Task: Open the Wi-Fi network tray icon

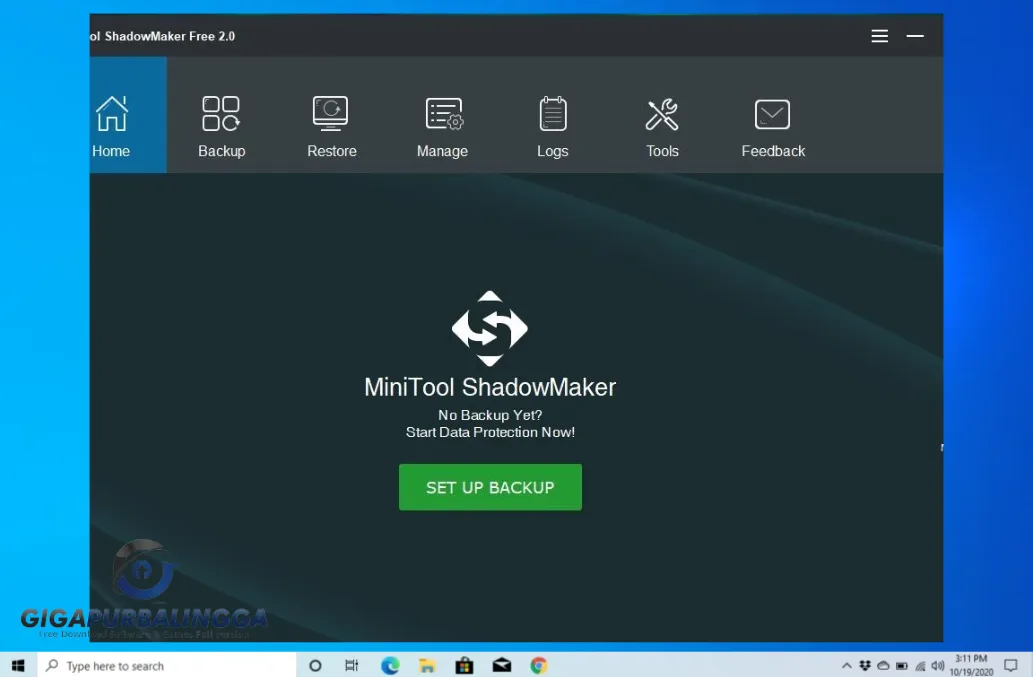Action: (x=920, y=666)
